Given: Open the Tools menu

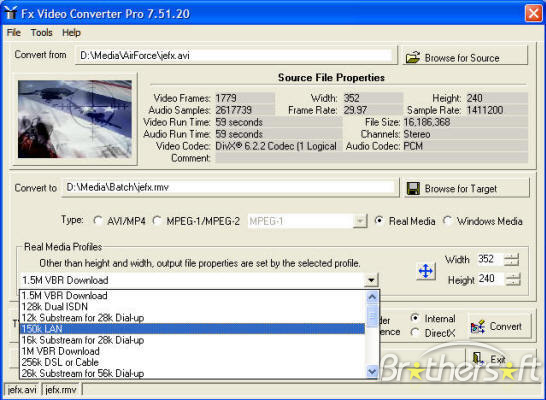Looking at the screenshot, I should [x=41, y=33].
